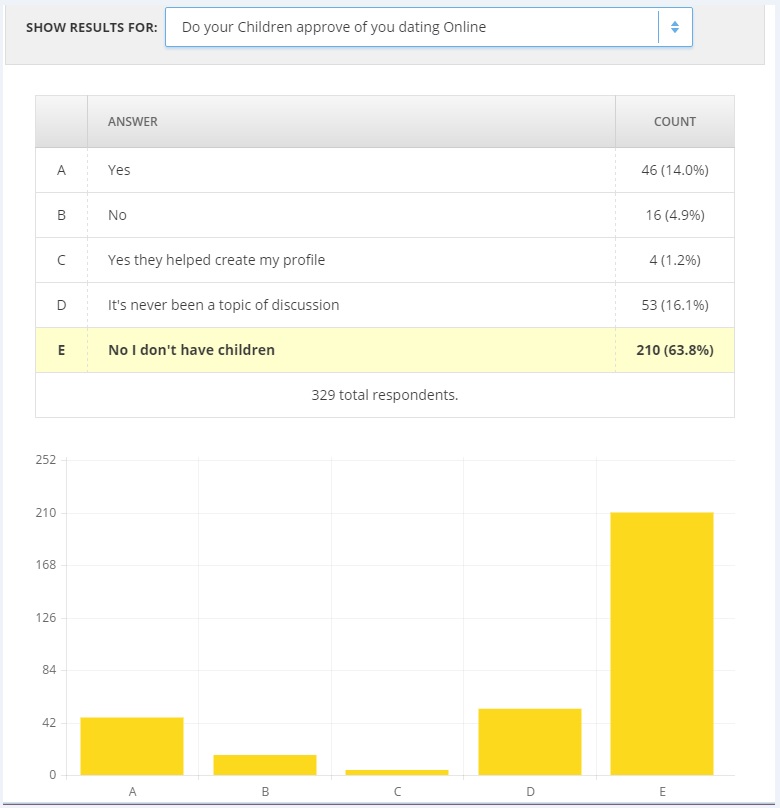Image resolution: width=780 pixels, height=808 pixels.
Task: Click the small bar C in chart
Action: click(x=397, y=772)
